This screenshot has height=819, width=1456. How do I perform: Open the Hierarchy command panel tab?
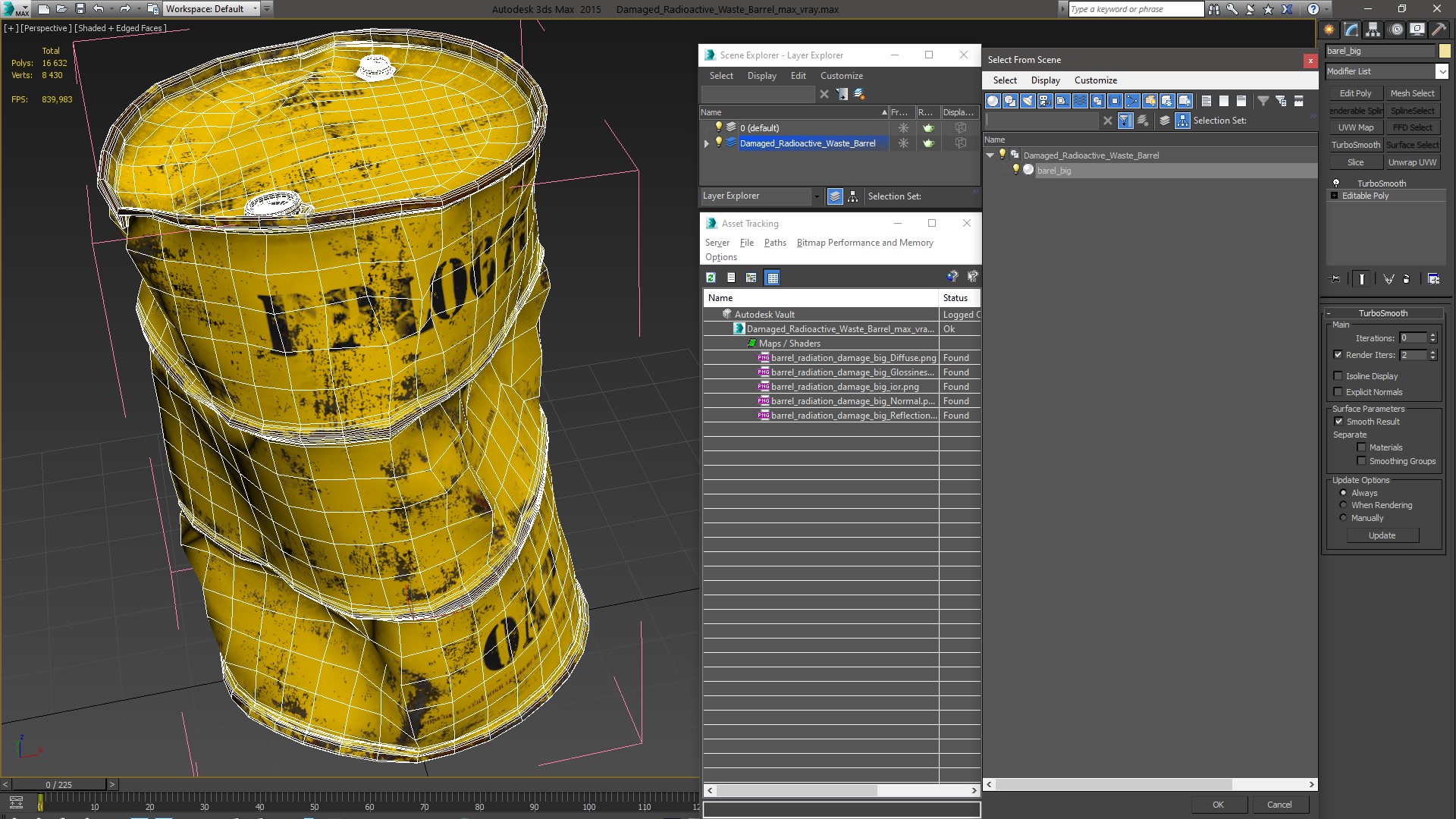(x=1373, y=30)
